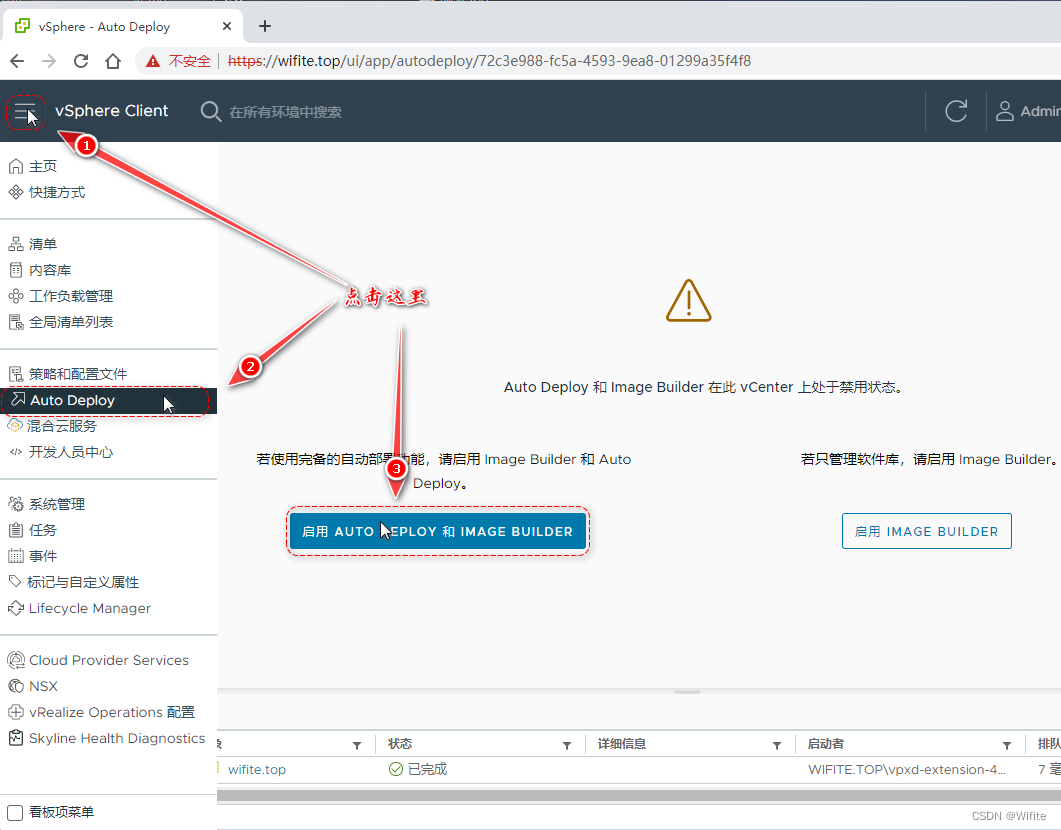1061x830 pixels.
Task: Reload the browser page
Action: 81,61
